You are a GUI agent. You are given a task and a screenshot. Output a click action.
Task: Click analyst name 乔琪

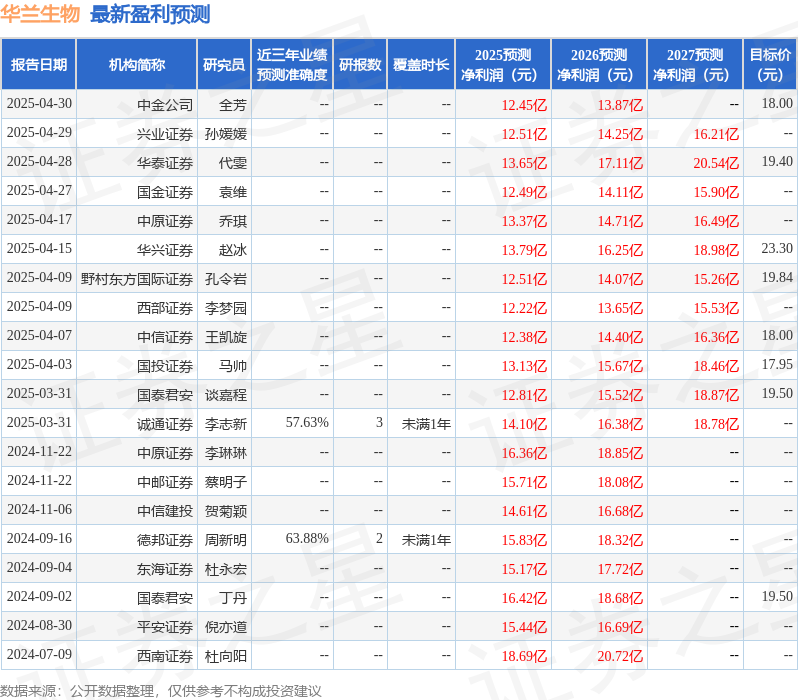pos(233,221)
